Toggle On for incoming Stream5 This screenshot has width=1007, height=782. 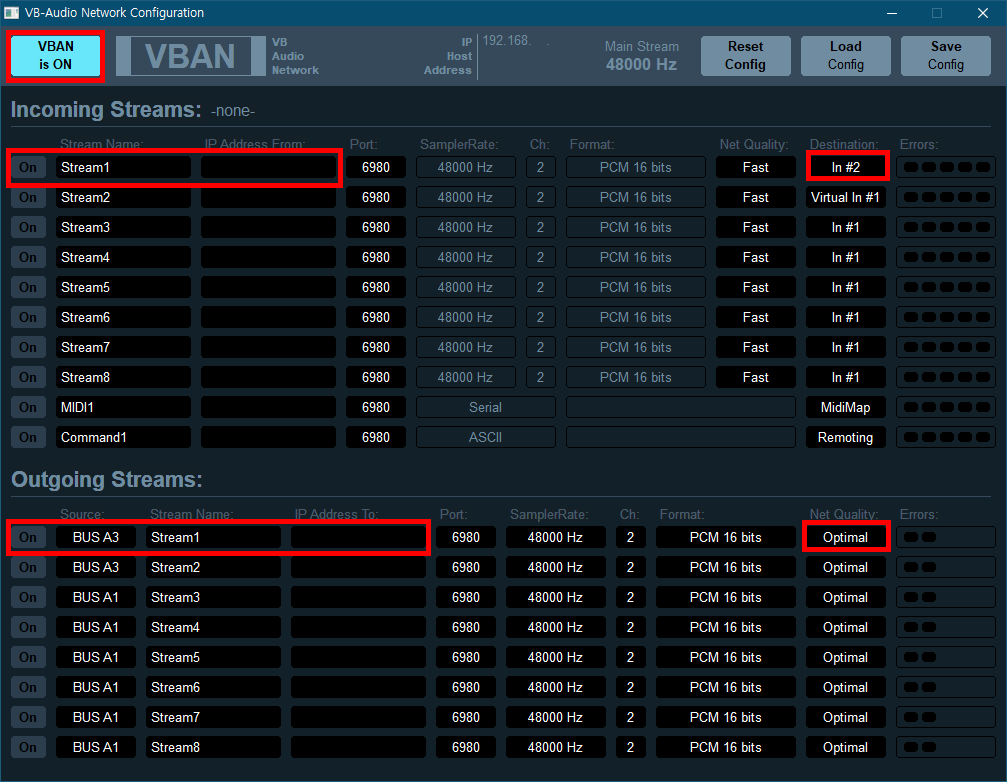(28, 287)
